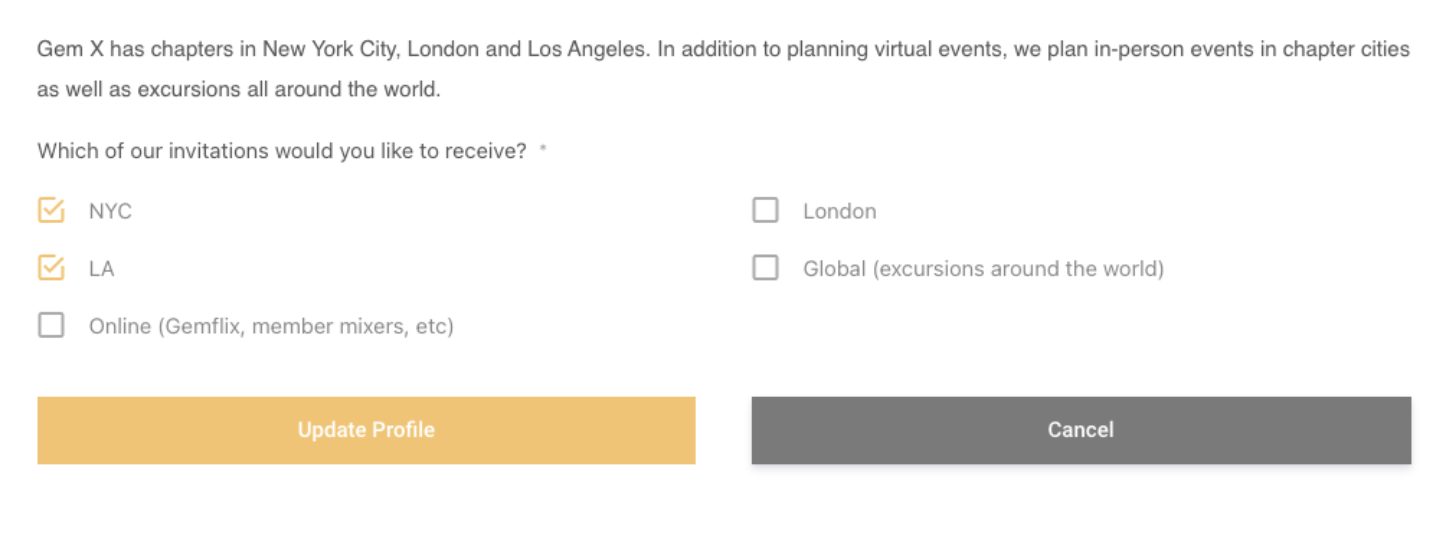Click the required-field asterisk after the question
The image size is (1456, 540).
point(543,150)
